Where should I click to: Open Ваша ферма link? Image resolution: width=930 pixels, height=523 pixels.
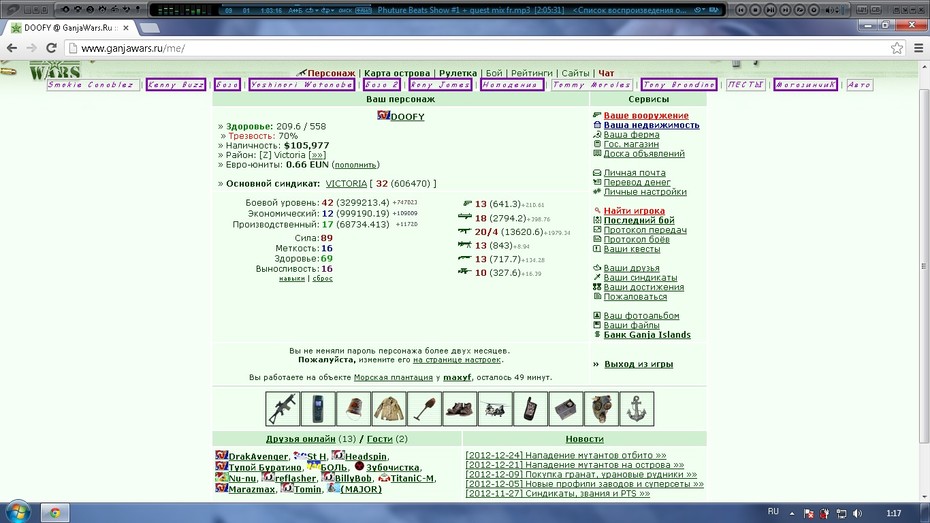[x=631, y=135]
